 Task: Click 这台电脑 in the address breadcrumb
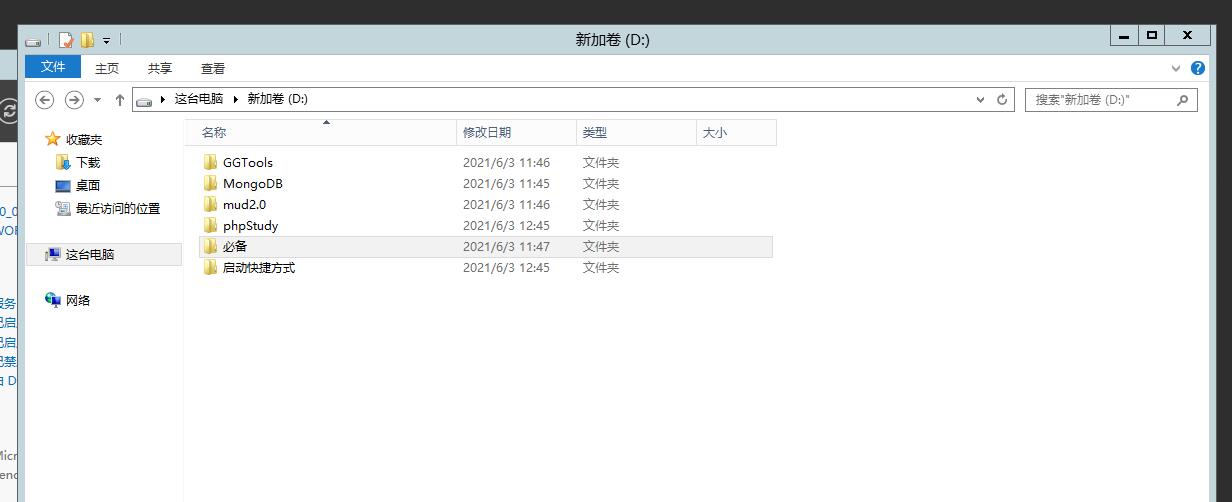coord(199,99)
